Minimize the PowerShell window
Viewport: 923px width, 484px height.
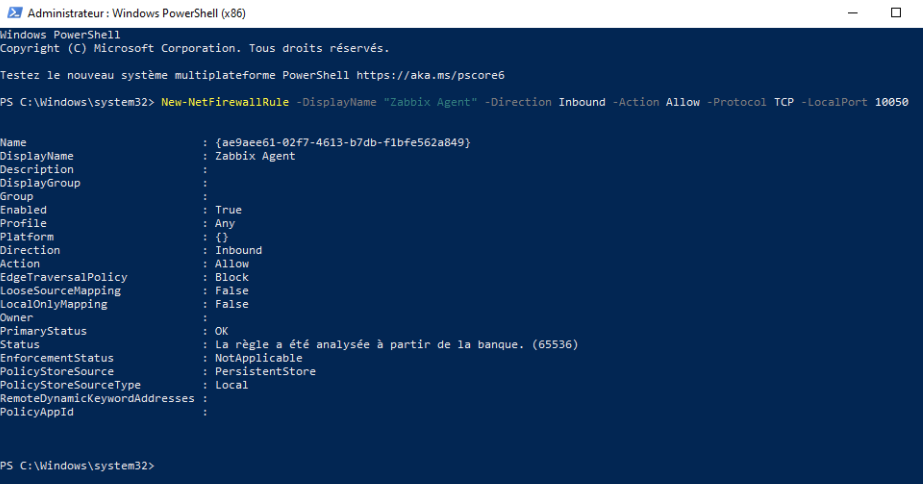[852, 13]
